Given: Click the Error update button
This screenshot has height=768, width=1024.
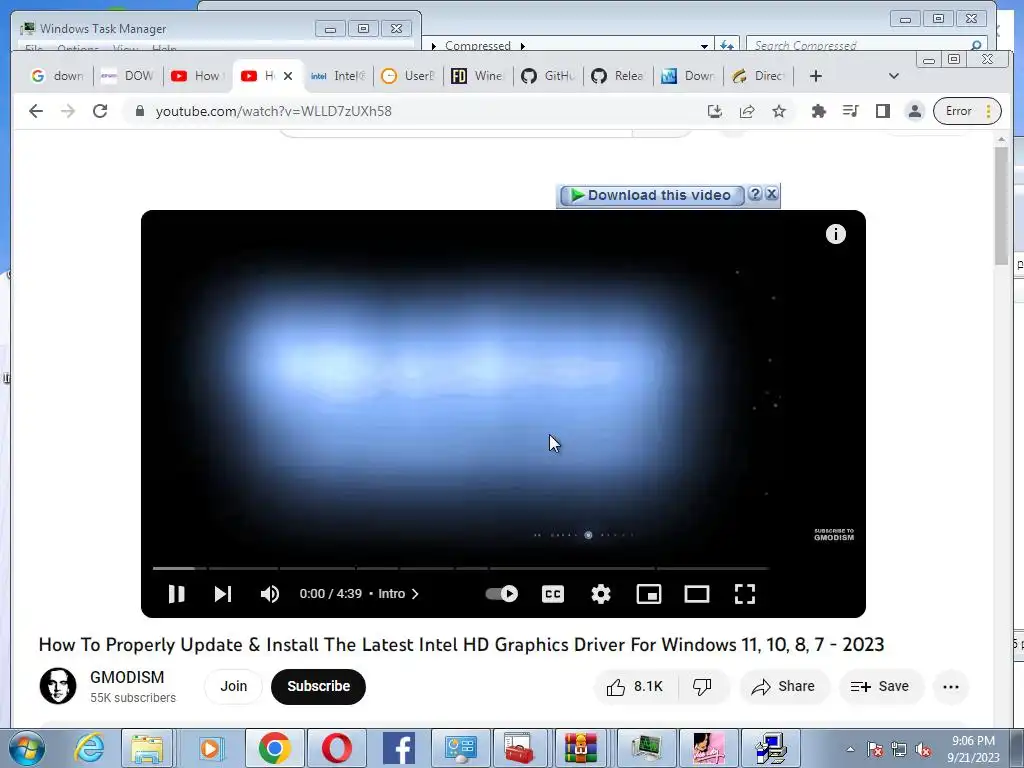Looking at the screenshot, I should click(967, 111).
